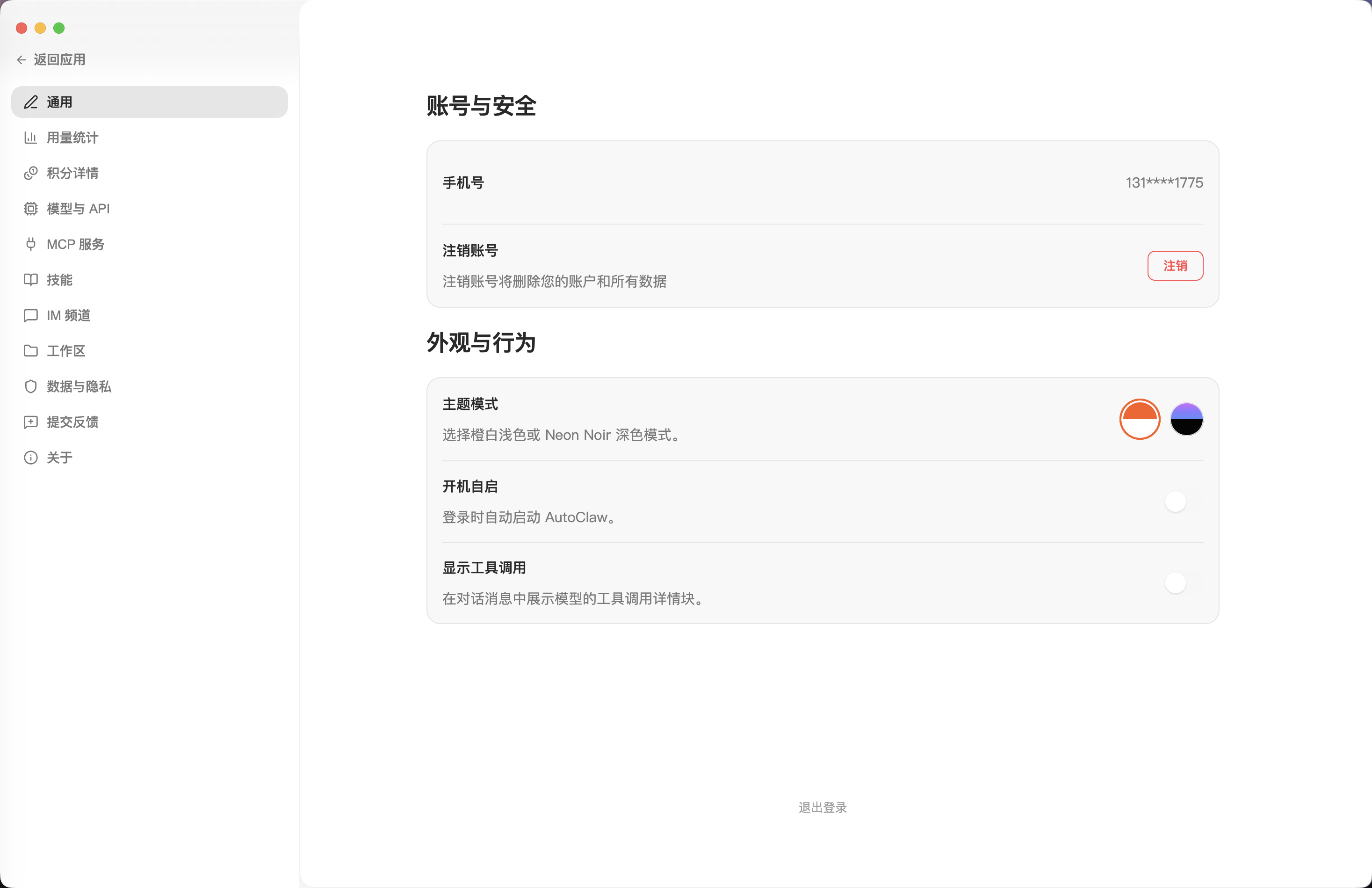Screen dimensions: 1372x888
Task: Click the chat bubble icon for IM 频道
Action: [x=30, y=315]
